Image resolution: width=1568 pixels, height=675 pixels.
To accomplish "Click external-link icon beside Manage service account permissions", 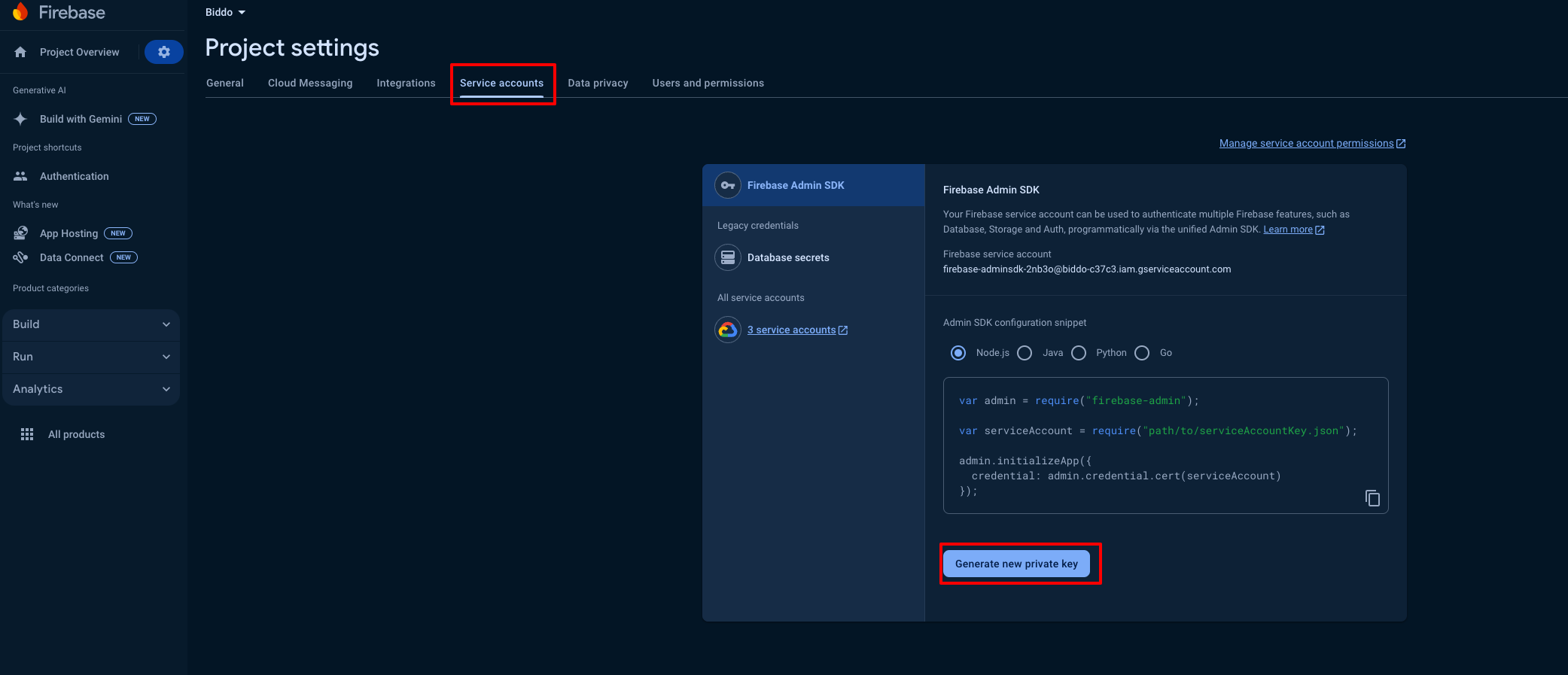I will tap(1401, 144).
